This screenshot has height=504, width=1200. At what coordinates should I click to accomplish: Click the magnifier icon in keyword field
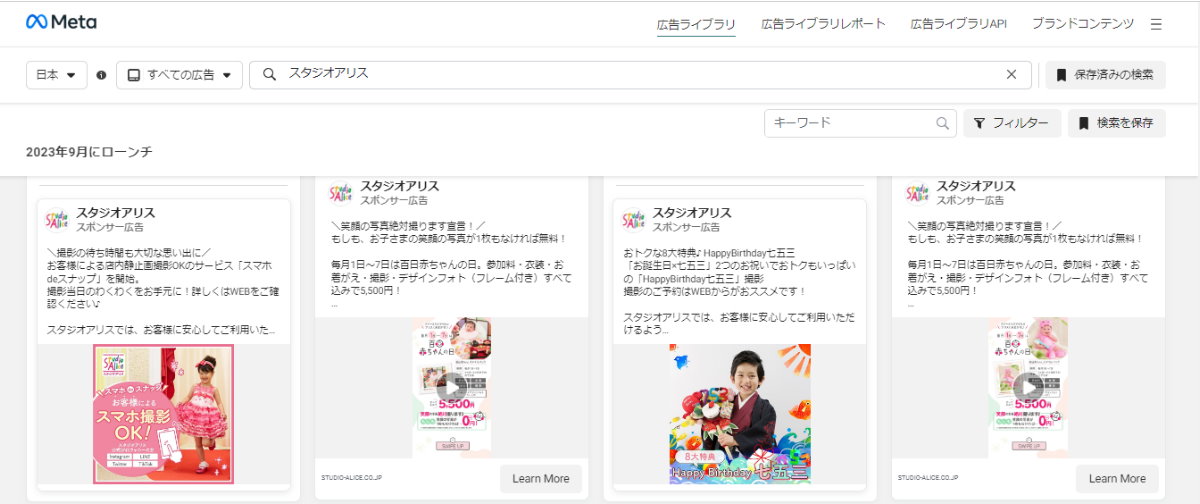tap(942, 123)
